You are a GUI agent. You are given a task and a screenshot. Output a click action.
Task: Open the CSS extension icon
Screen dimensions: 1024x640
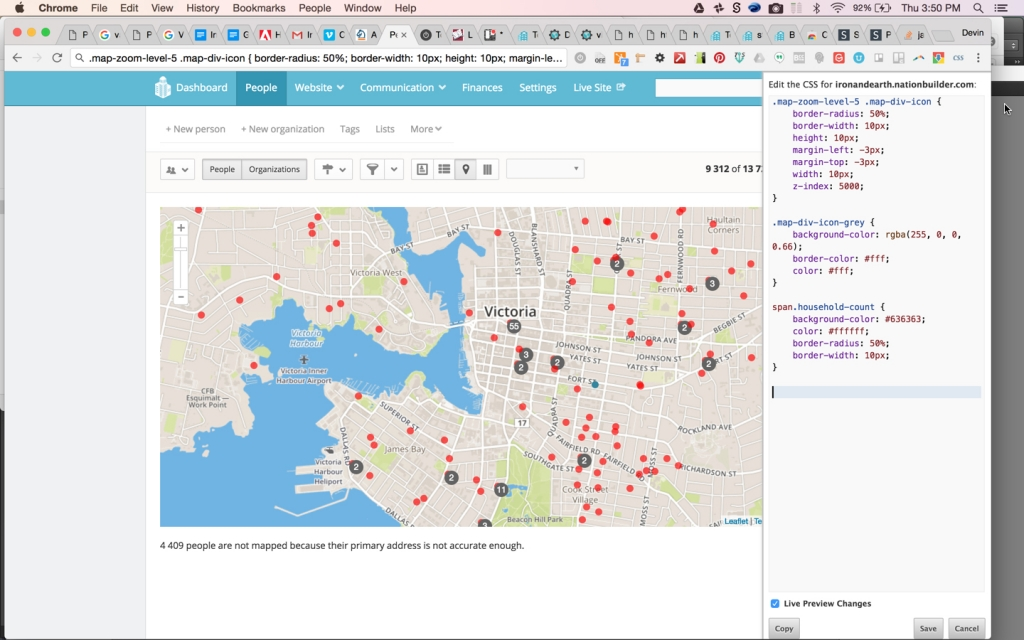point(958,58)
